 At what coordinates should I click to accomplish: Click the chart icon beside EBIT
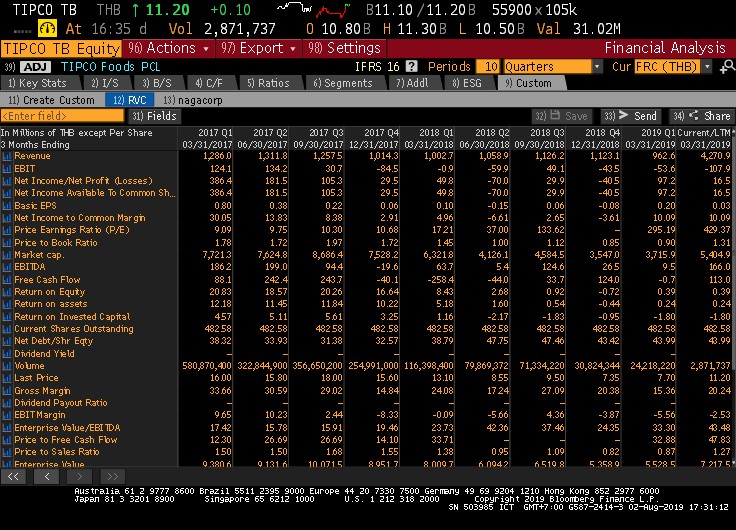coord(7,169)
